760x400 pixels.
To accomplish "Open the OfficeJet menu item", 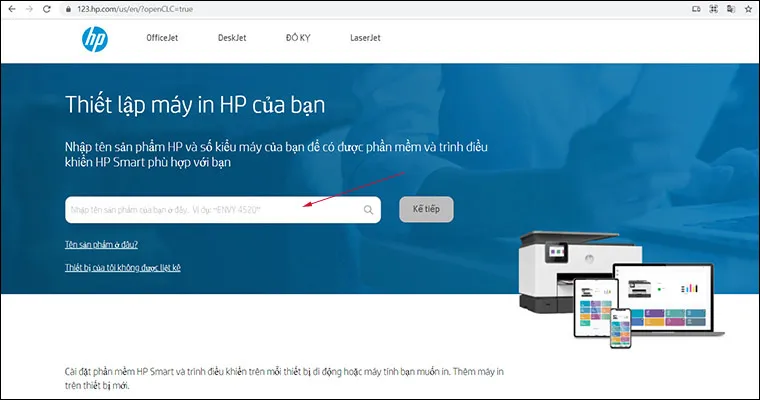I will tap(162, 38).
